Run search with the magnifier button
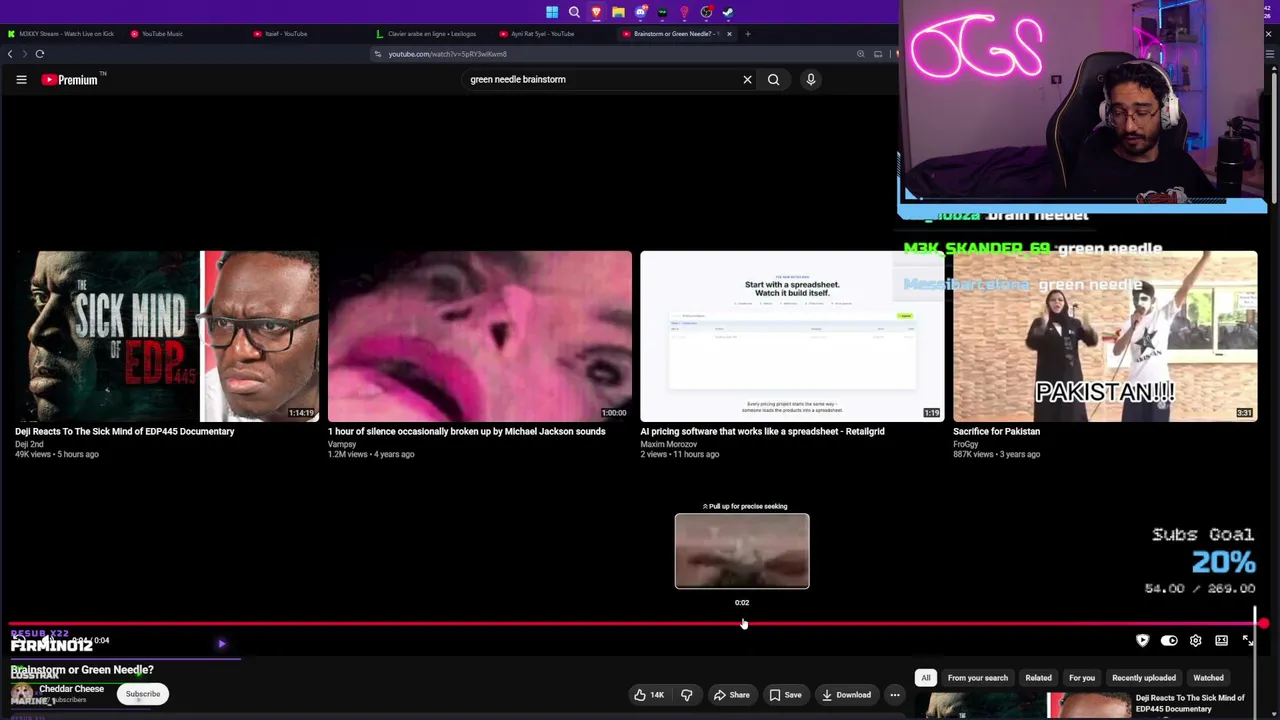 773,80
